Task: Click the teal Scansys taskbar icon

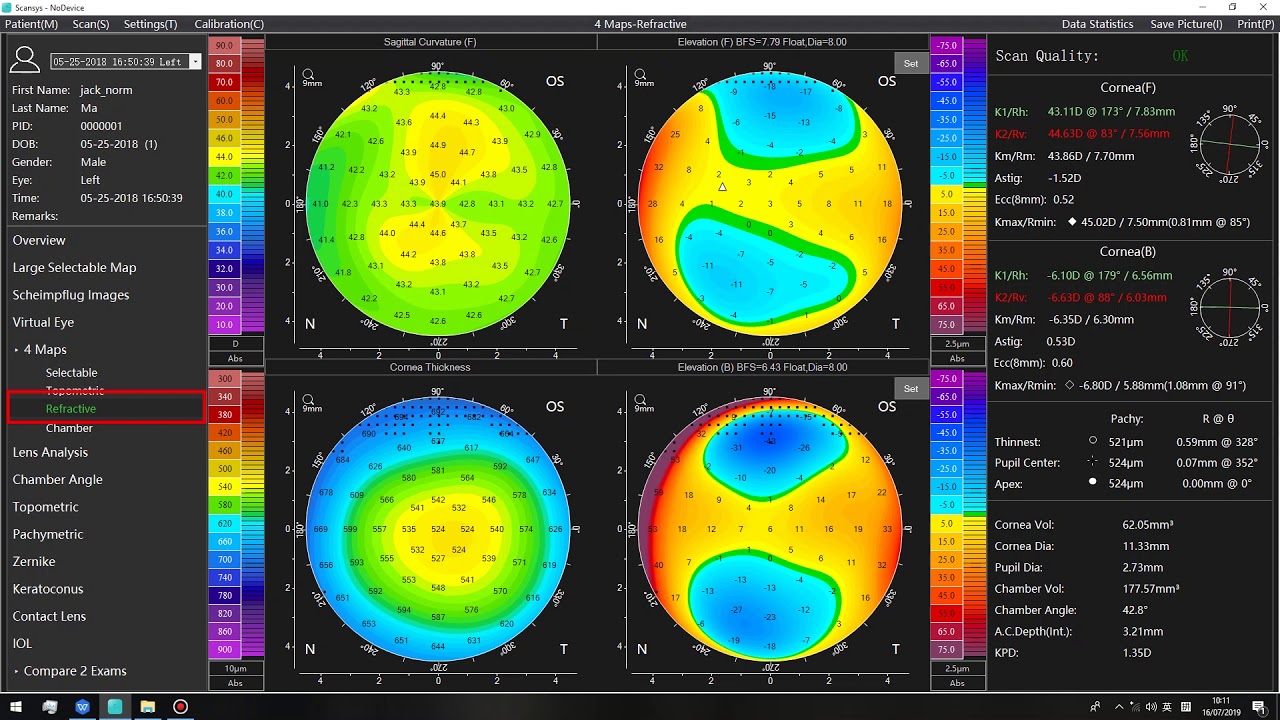Action: 115,707
